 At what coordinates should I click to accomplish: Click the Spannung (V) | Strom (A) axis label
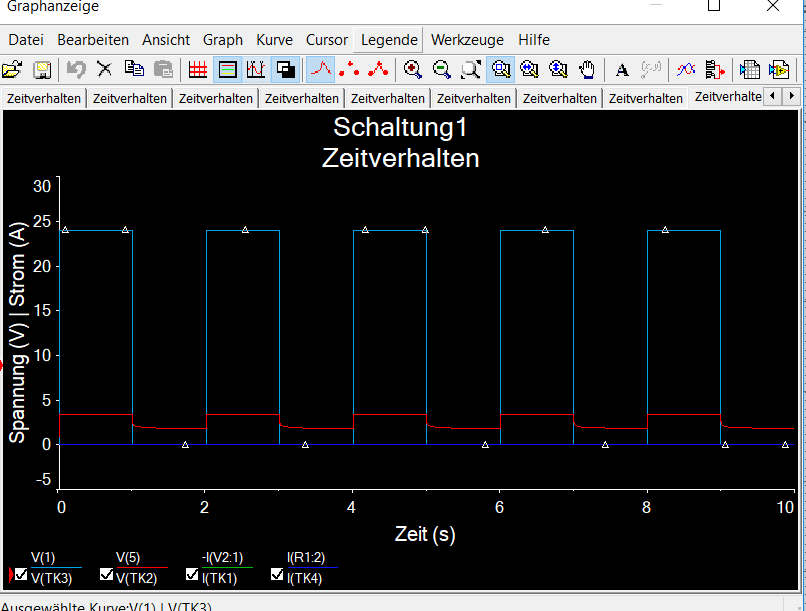17,332
